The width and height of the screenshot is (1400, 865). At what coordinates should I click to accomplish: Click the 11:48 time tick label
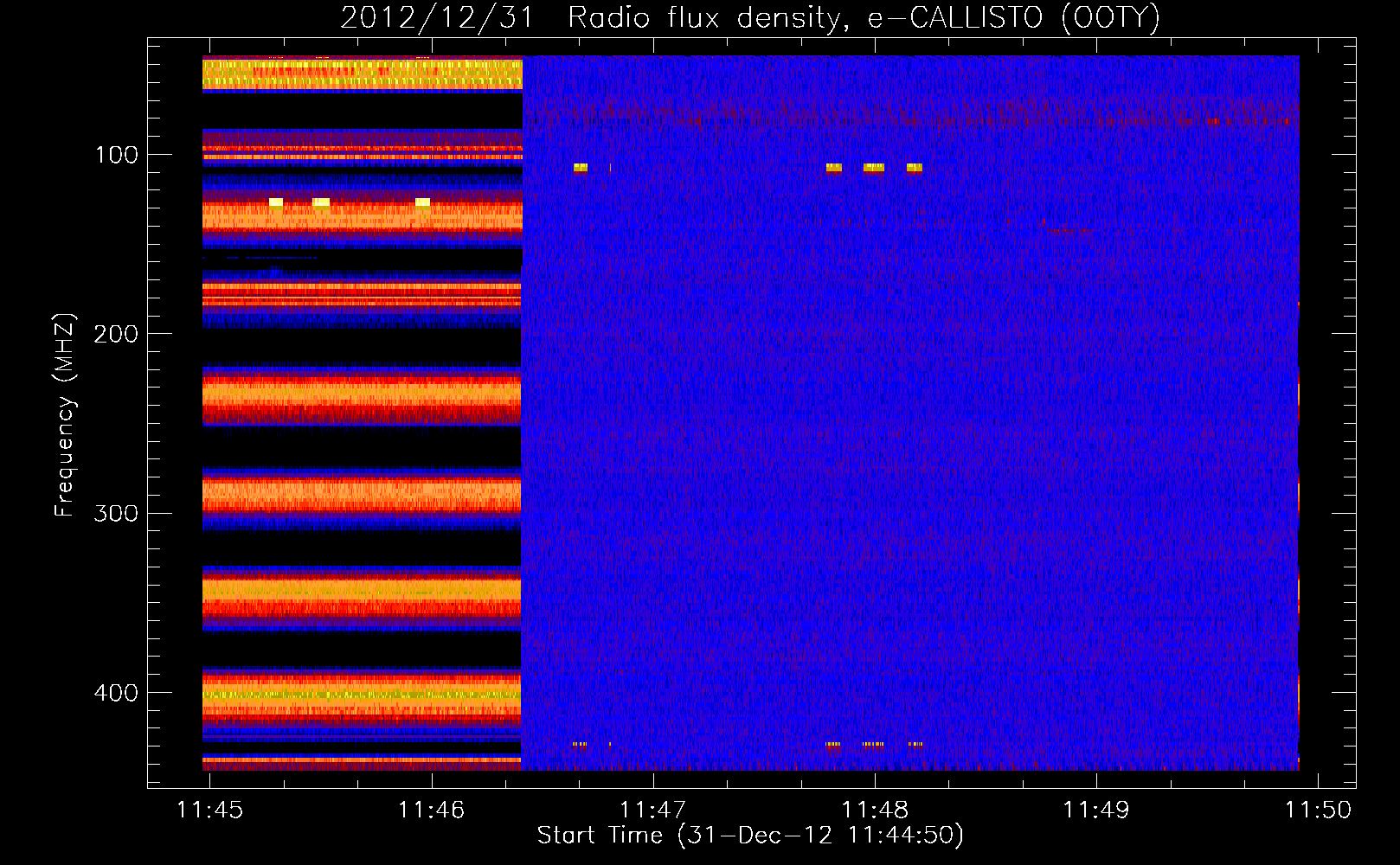click(875, 810)
